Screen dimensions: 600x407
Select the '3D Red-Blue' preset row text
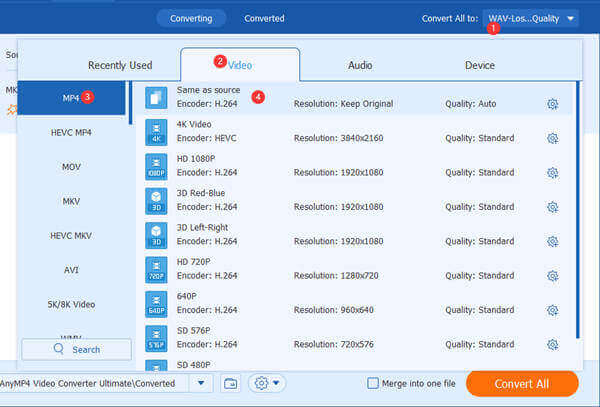click(x=201, y=193)
